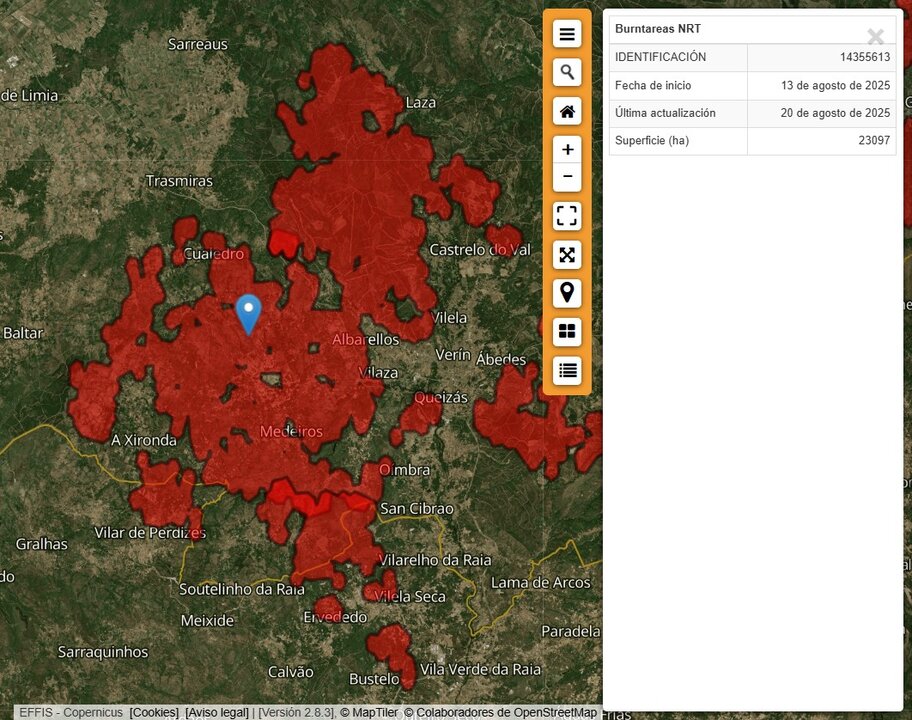
Task: Open the search magnifier tool
Action: click(x=567, y=72)
